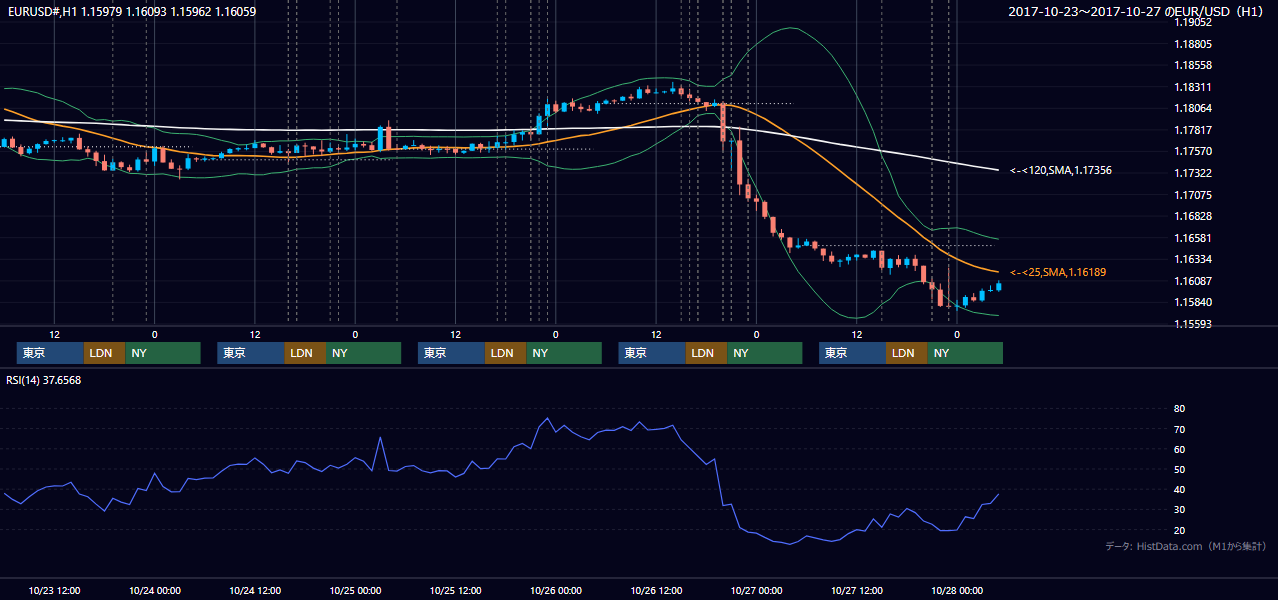
Task: Click price axis value 1.19052
Action: pos(1193,22)
